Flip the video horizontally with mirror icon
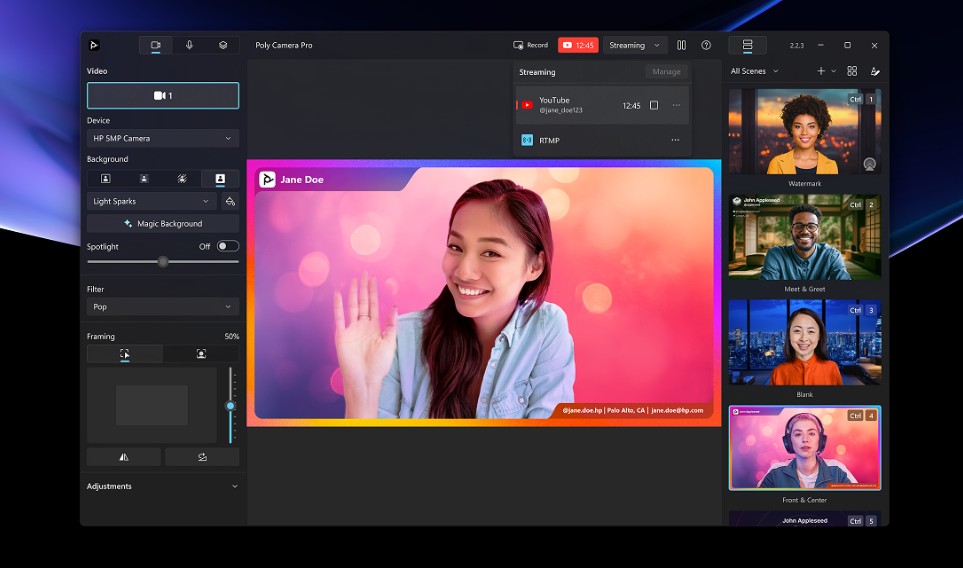The image size is (963, 568). (x=124, y=457)
